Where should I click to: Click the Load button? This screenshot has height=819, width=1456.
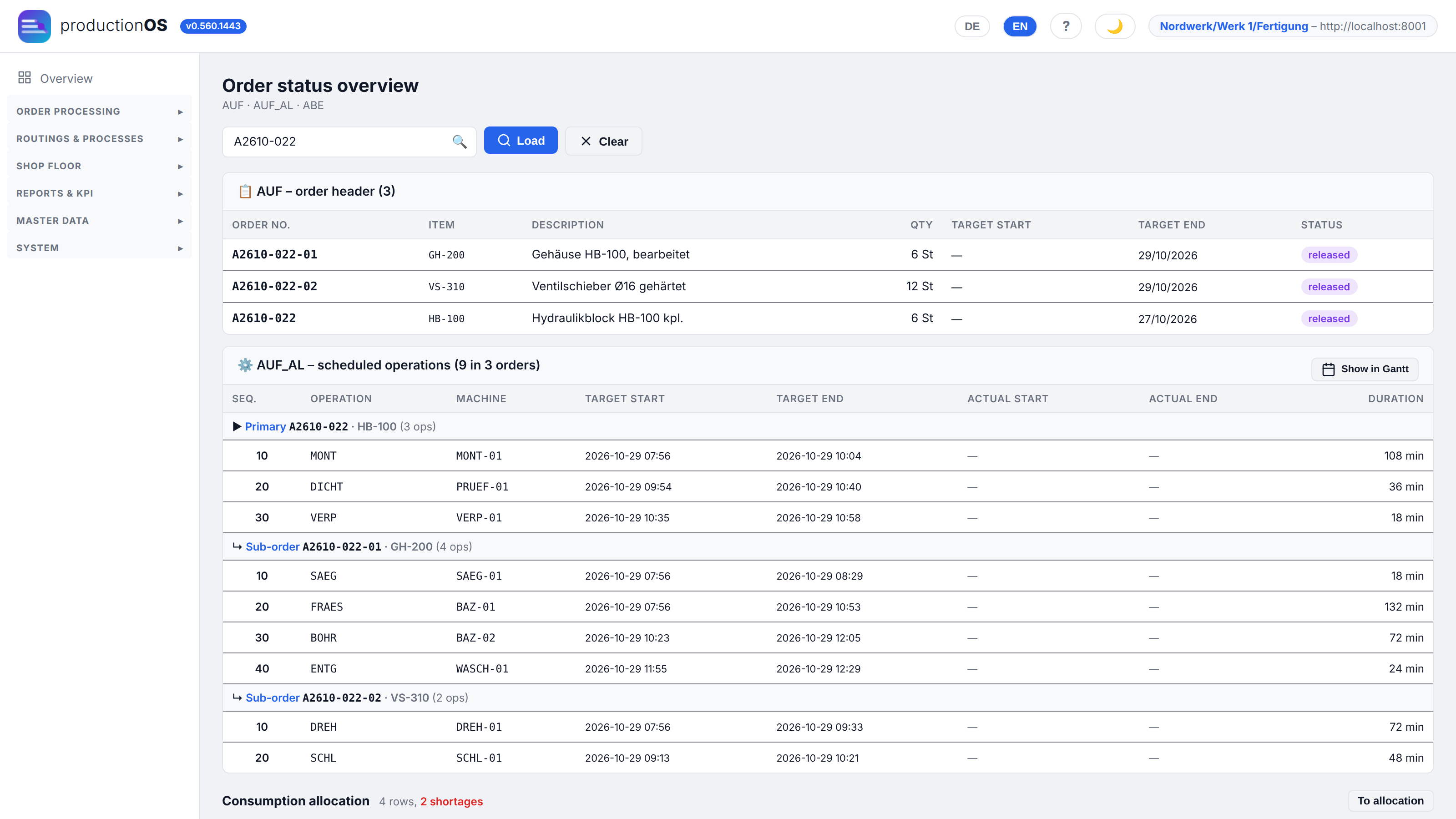(x=521, y=141)
